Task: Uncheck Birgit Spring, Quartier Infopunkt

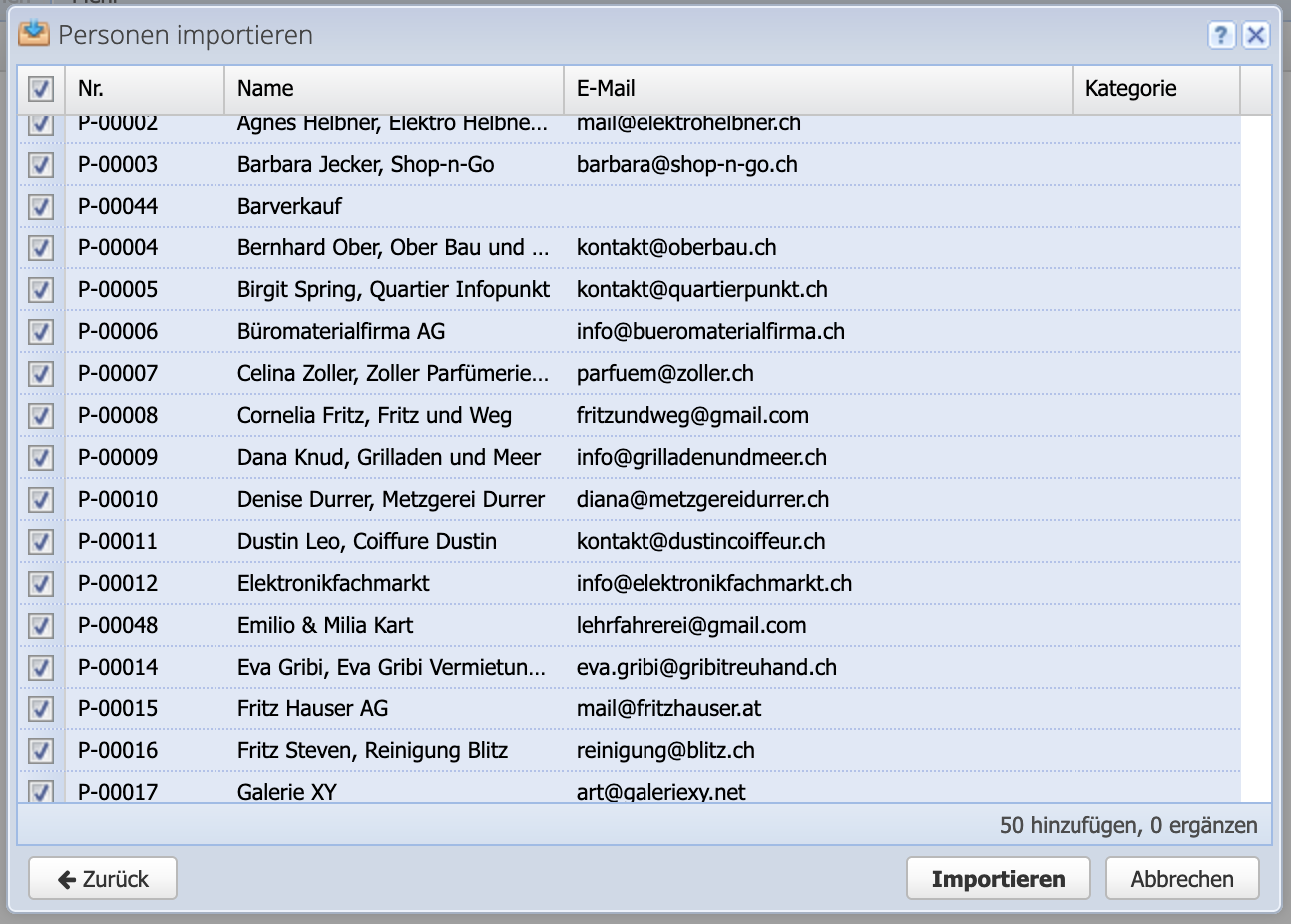Action: 40,289
